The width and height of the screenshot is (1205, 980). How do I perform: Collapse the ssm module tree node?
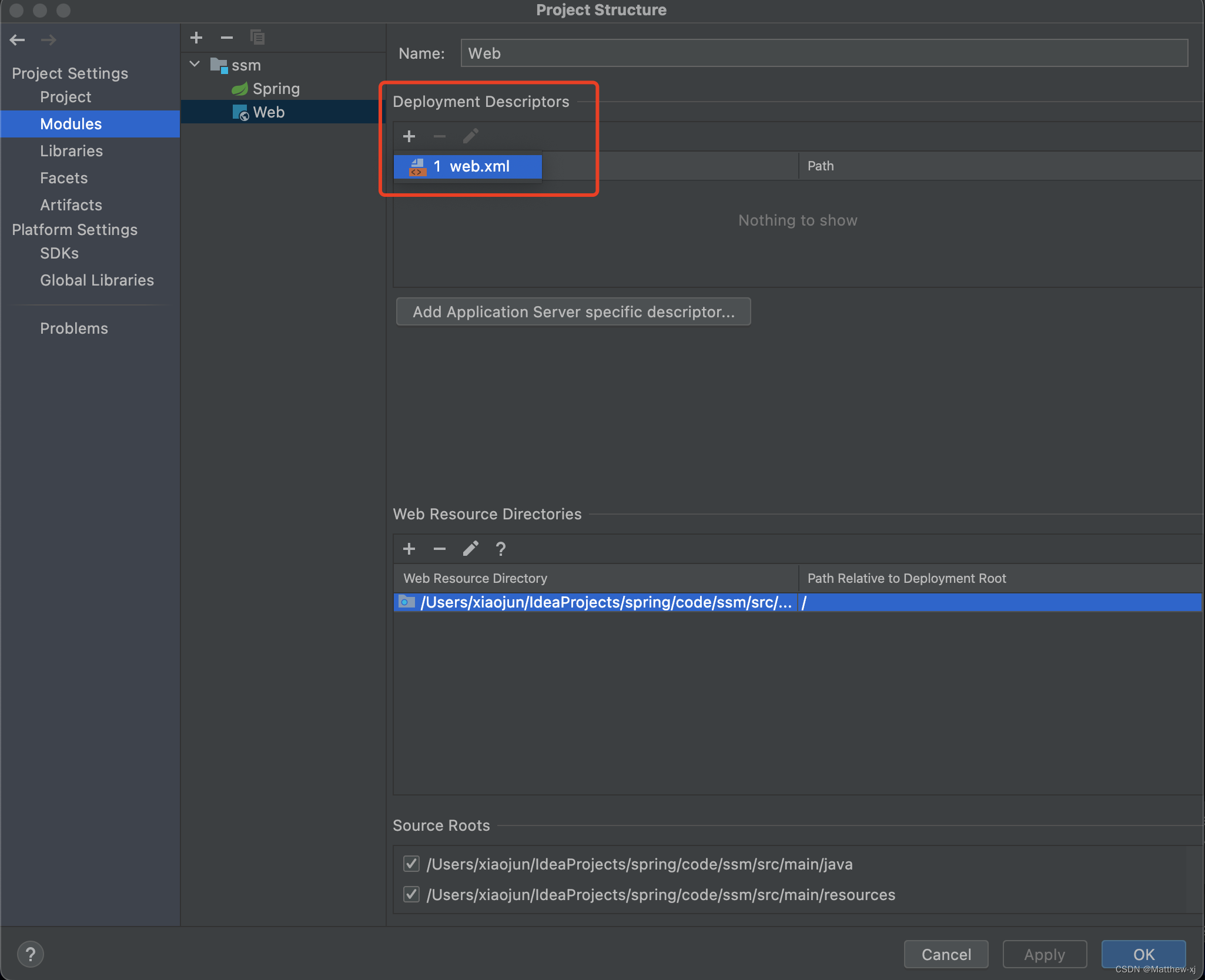coord(195,64)
